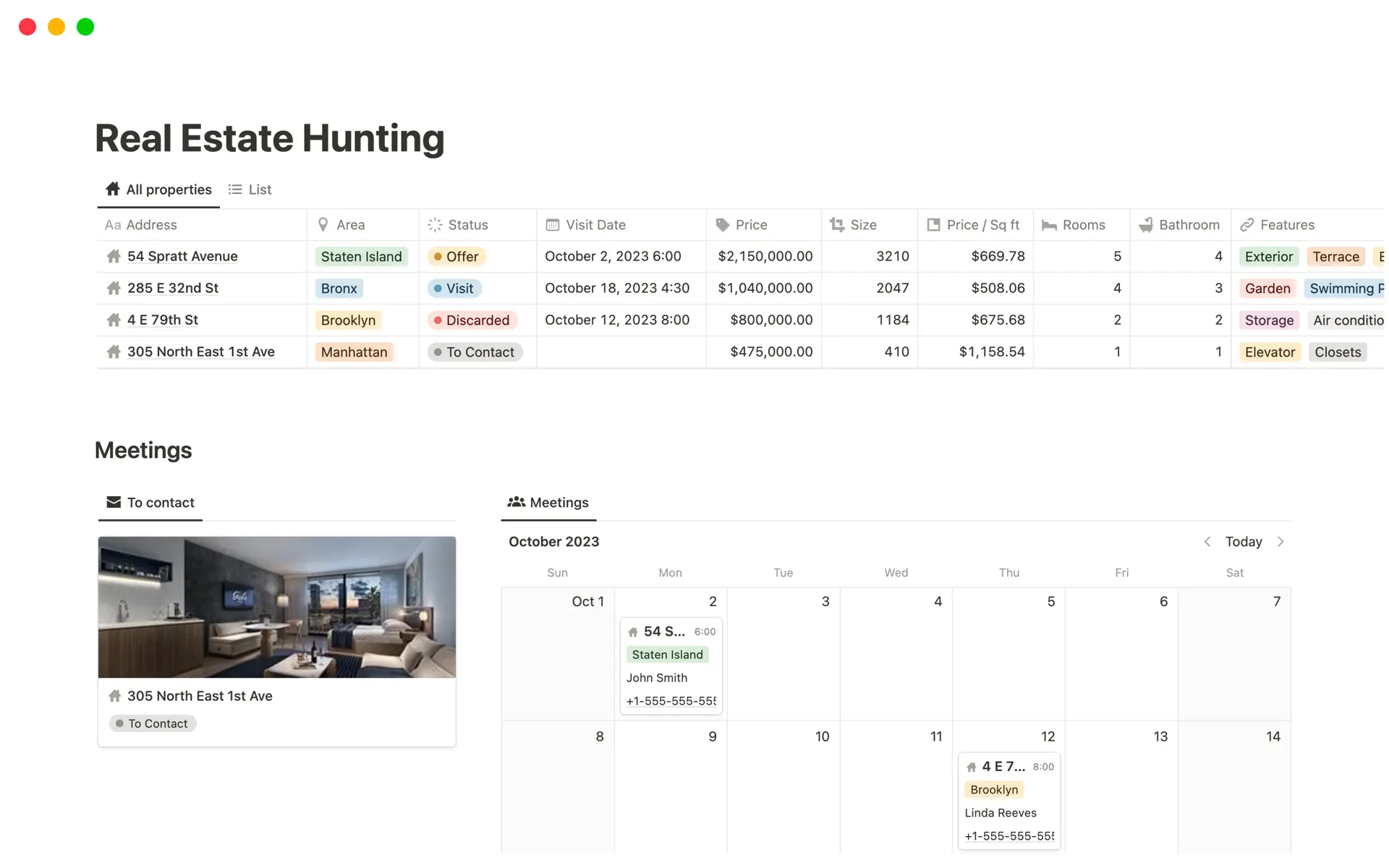Select the All properties tab

(158, 189)
